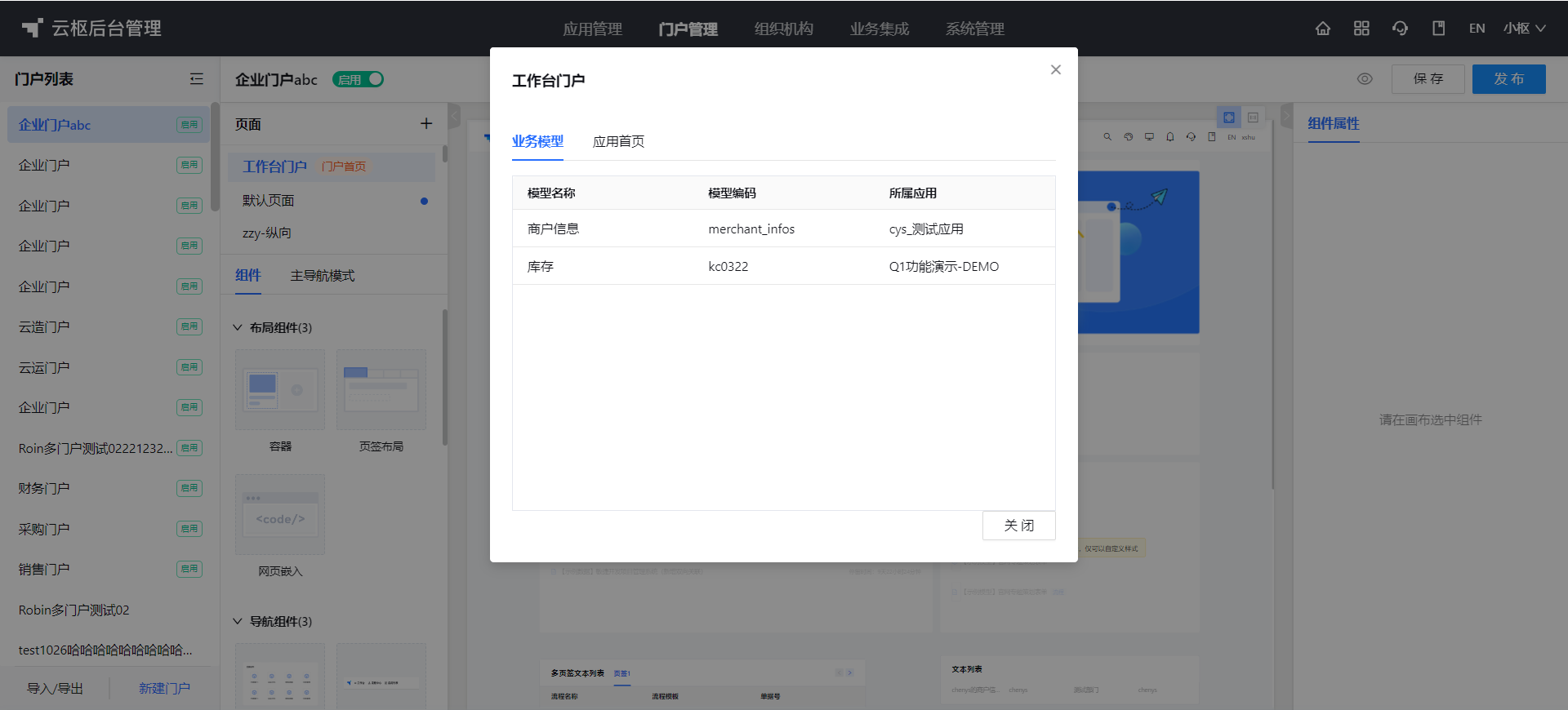The width and height of the screenshot is (1568, 710).
Task: Open the 小枢 user dropdown
Action: point(1524,29)
